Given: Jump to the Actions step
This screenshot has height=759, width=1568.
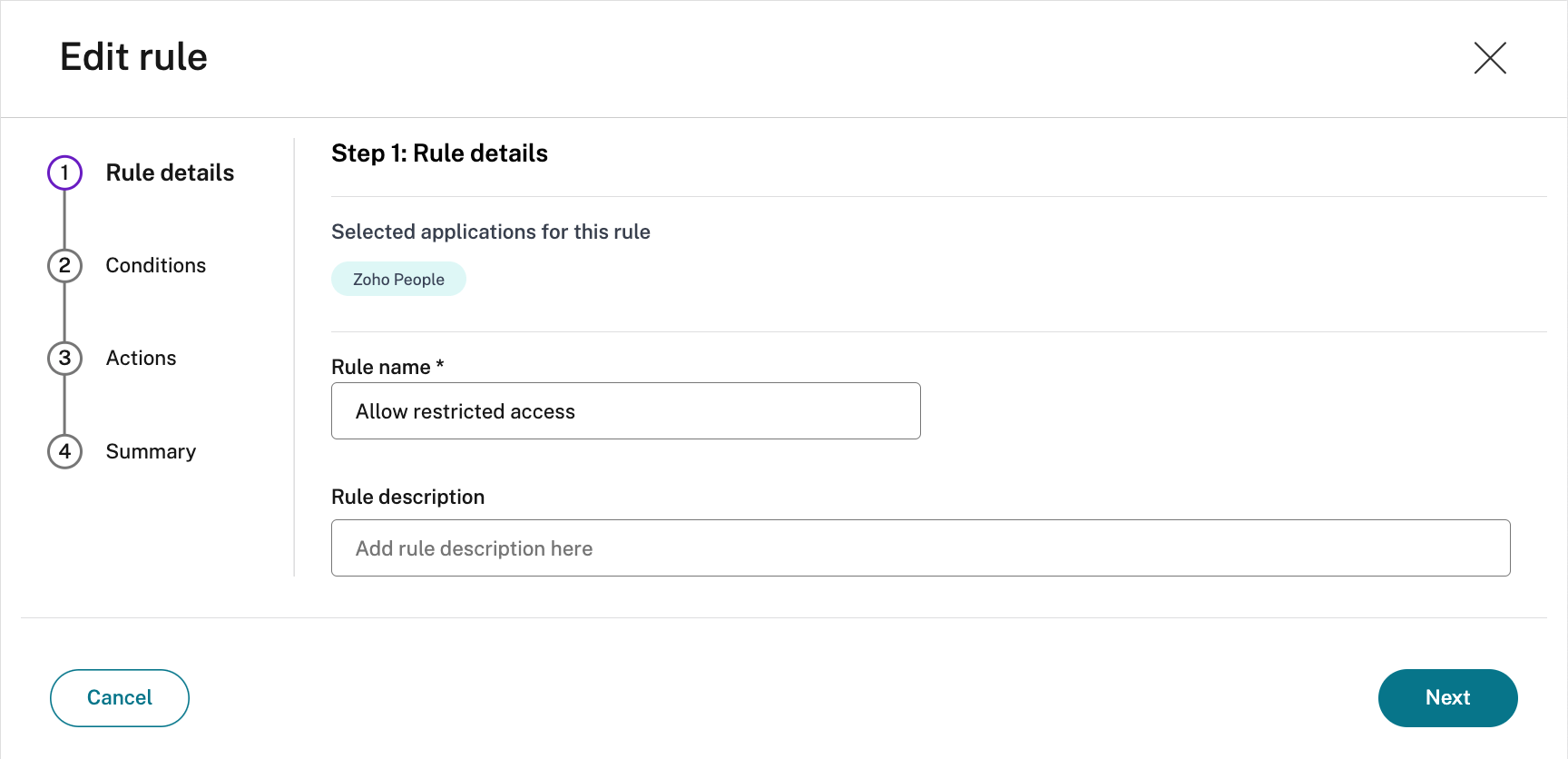Looking at the screenshot, I should [x=141, y=358].
